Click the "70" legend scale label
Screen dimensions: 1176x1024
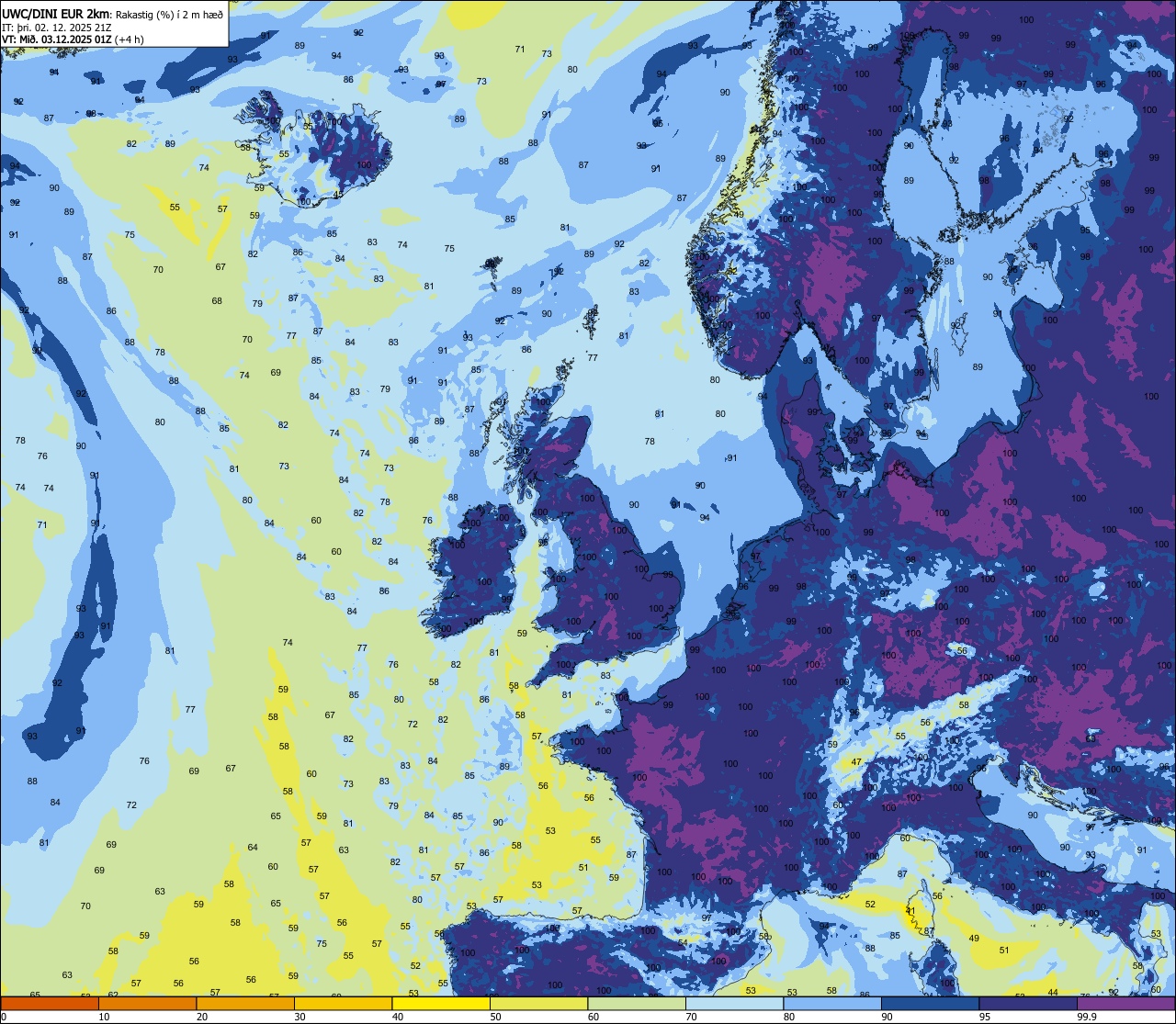[691, 1017]
